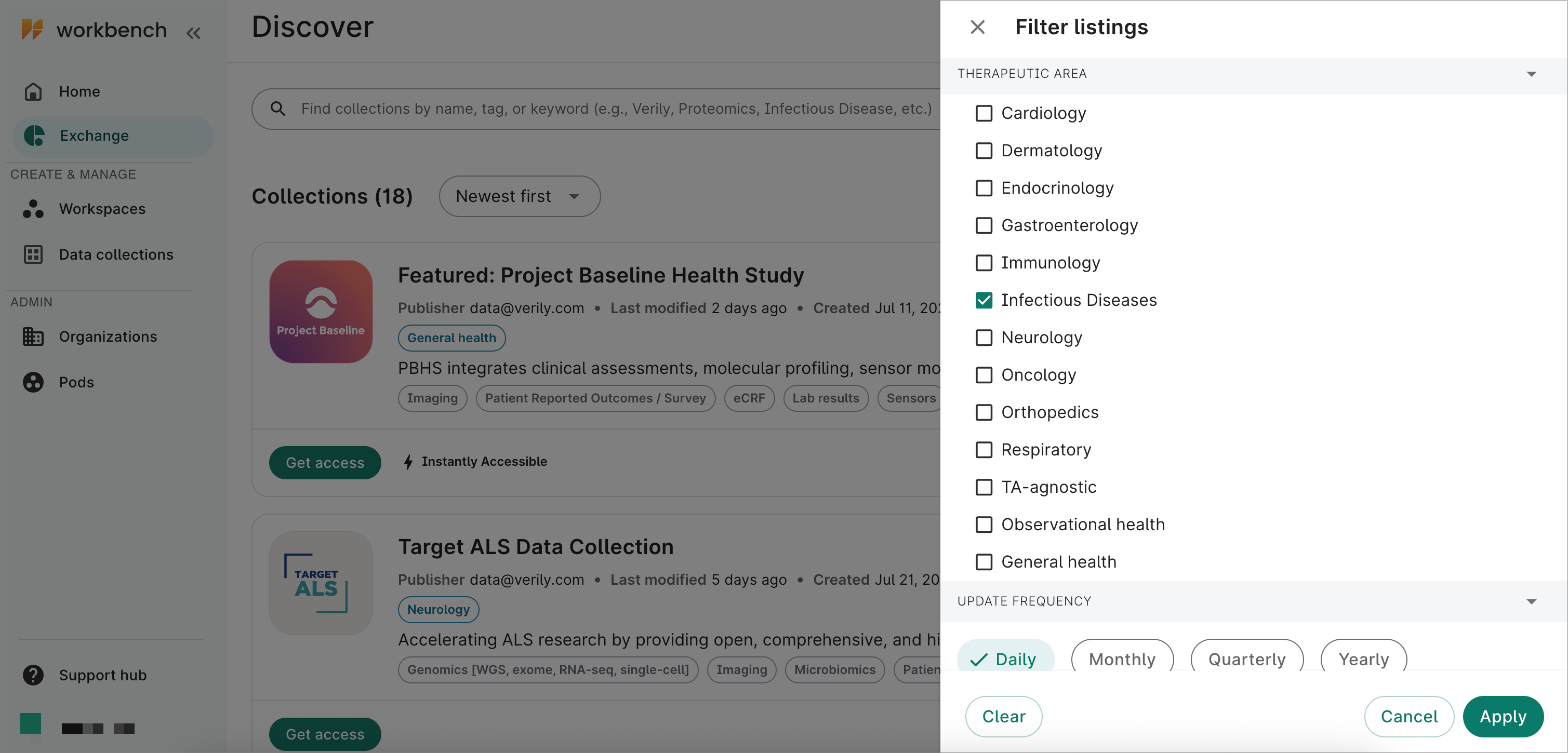Apply the selected filters
This screenshot has height=753, width=1568.
click(1503, 717)
